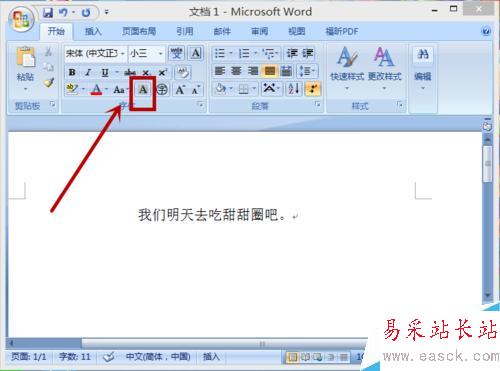The image size is (500, 371).
Task: Apply a bulleted list
Action: click(219, 53)
